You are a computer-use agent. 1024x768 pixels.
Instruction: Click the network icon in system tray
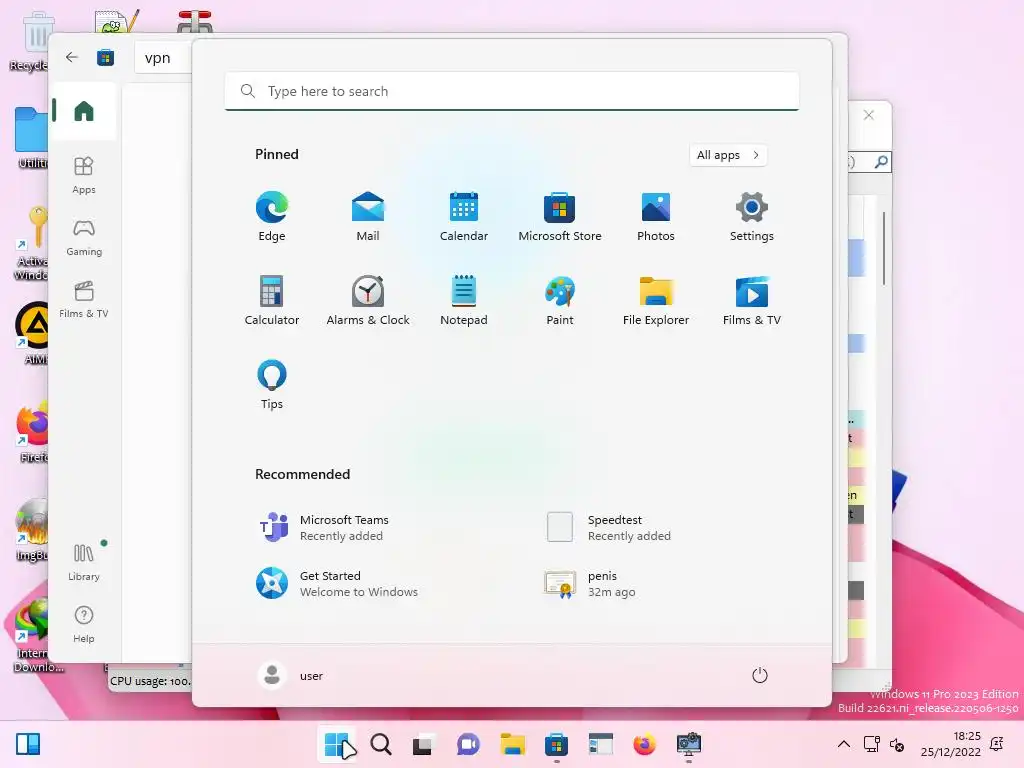pyautogui.click(x=871, y=744)
